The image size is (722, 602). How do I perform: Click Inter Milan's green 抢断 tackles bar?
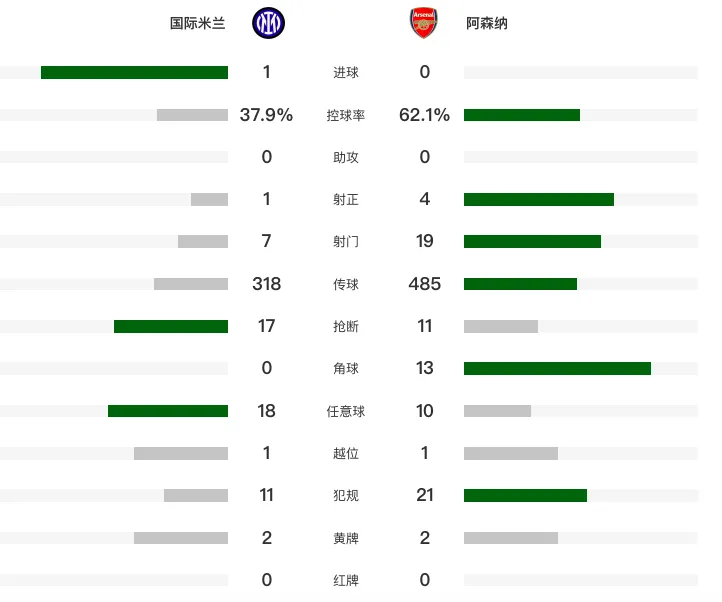tap(171, 327)
